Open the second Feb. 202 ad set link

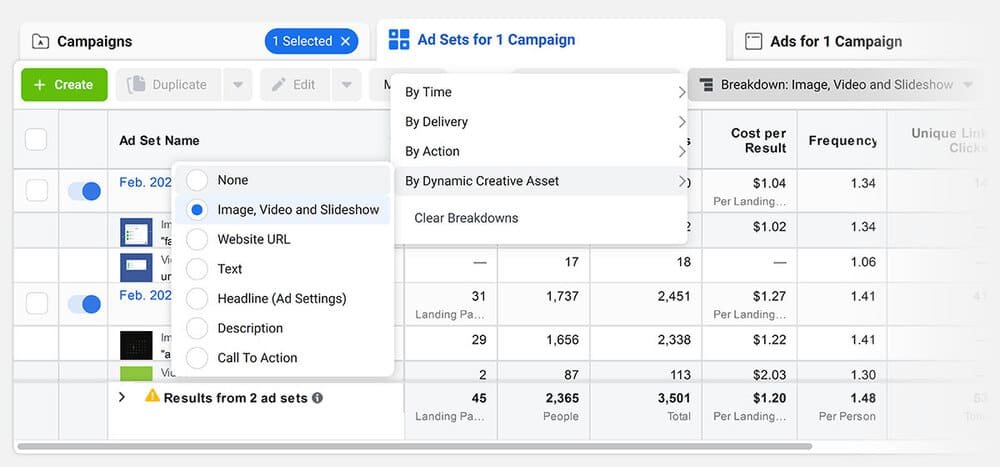pos(145,295)
